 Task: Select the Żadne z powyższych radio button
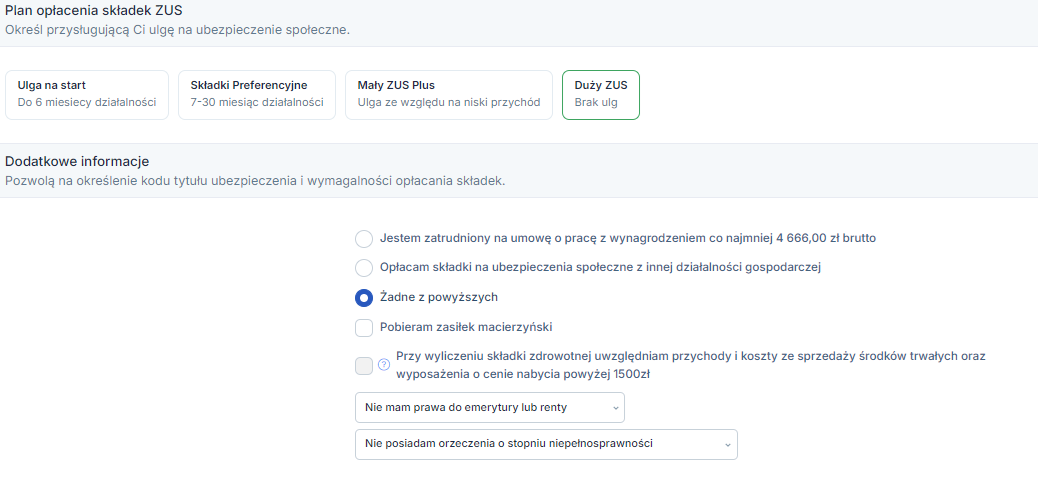pos(364,298)
